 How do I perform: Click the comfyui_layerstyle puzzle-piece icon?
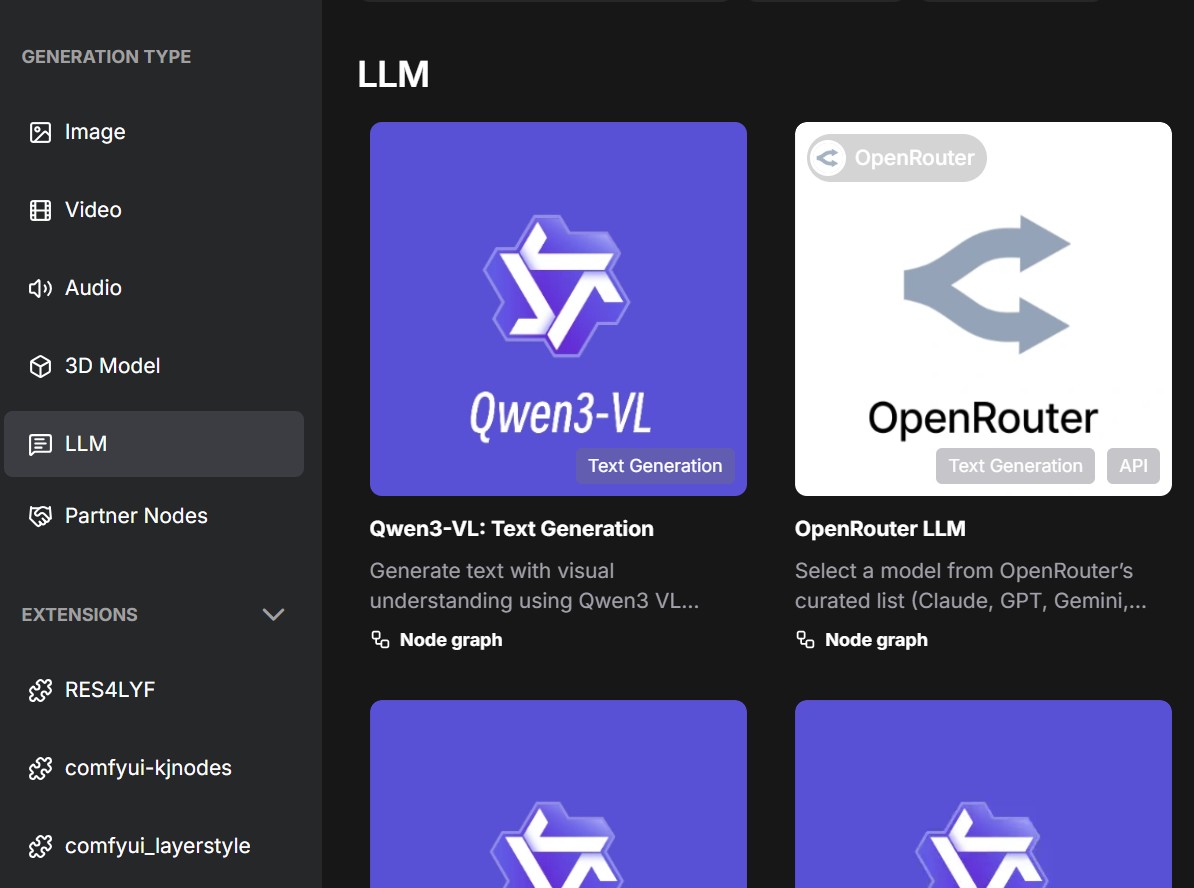[x=40, y=846]
